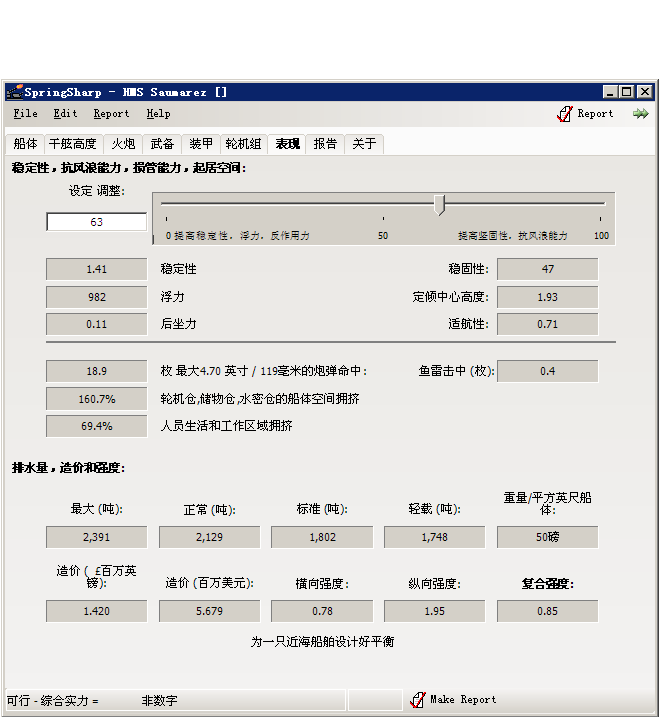Open the Report menu

click(111, 114)
